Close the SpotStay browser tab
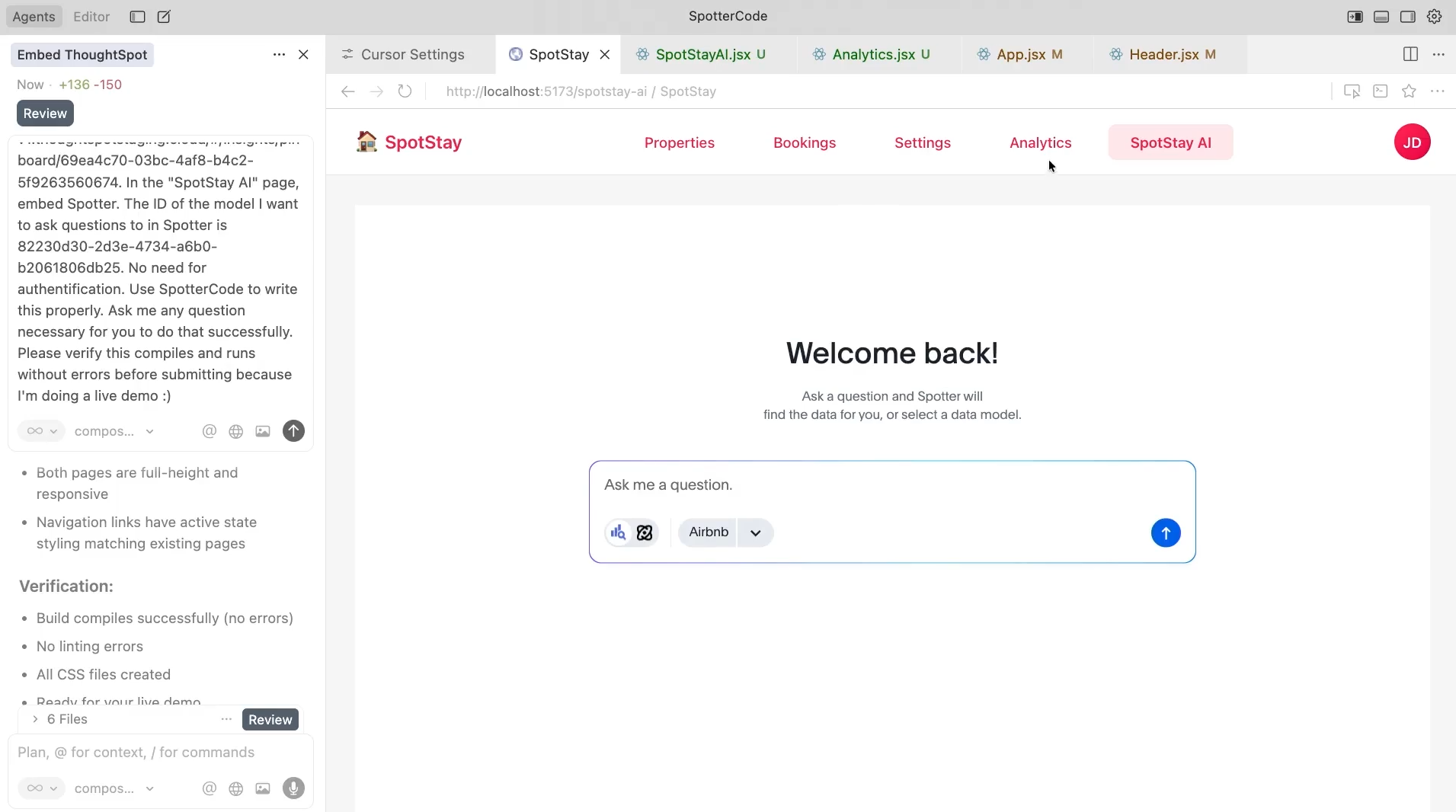 (604, 55)
